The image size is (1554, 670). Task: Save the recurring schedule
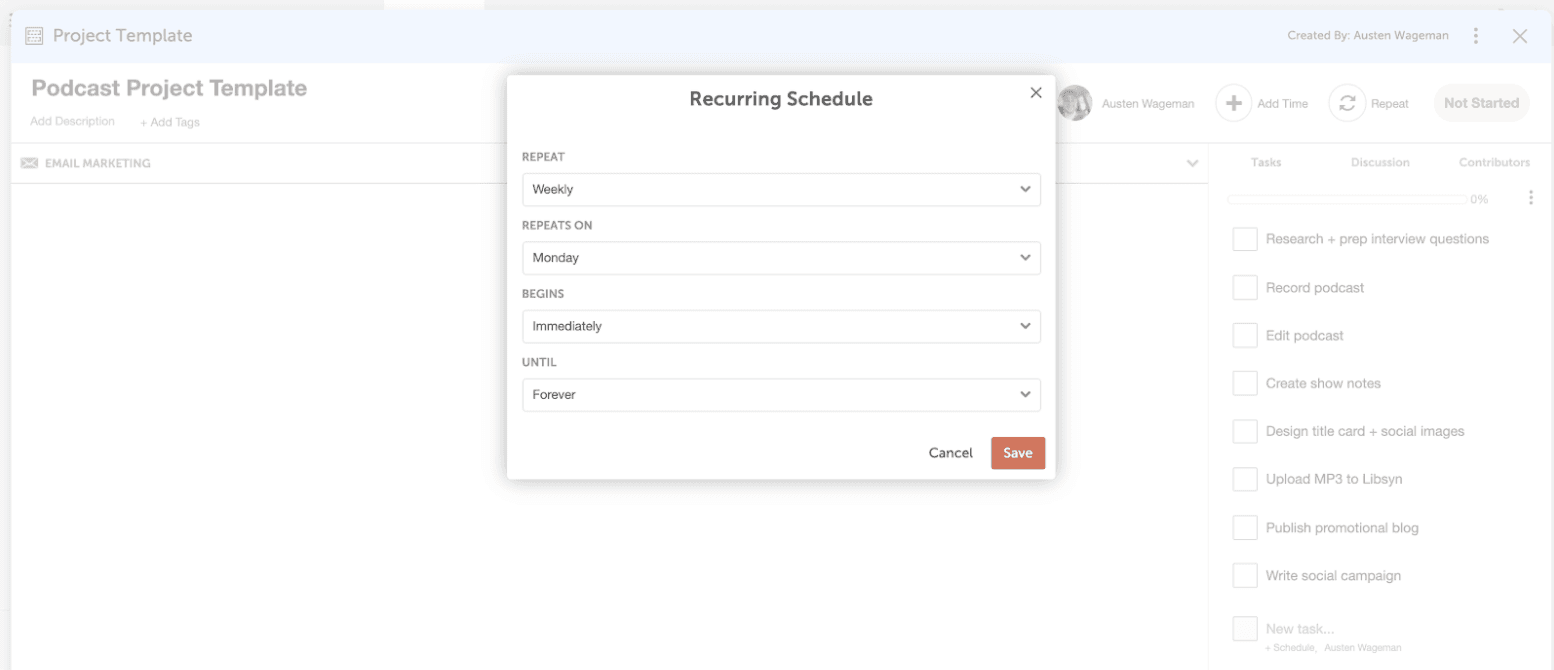[1018, 453]
